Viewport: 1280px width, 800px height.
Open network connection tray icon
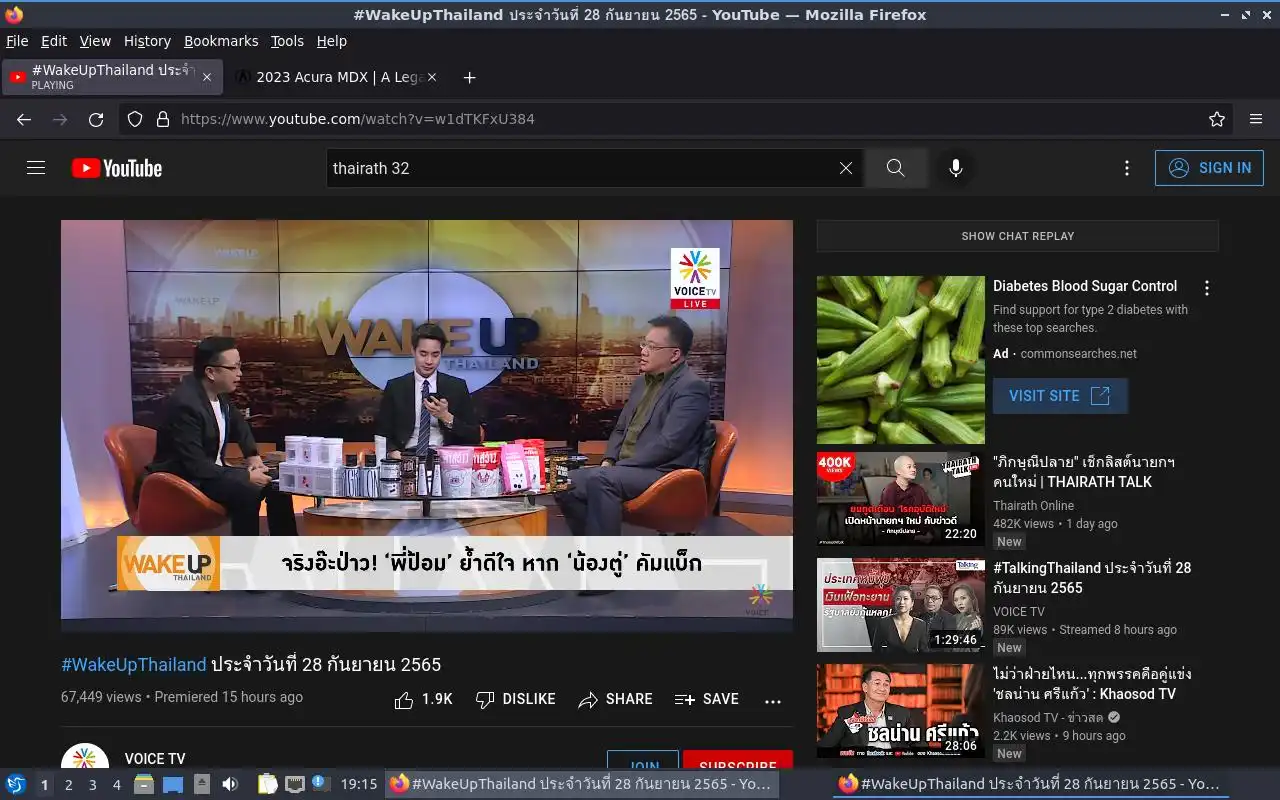coord(294,785)
